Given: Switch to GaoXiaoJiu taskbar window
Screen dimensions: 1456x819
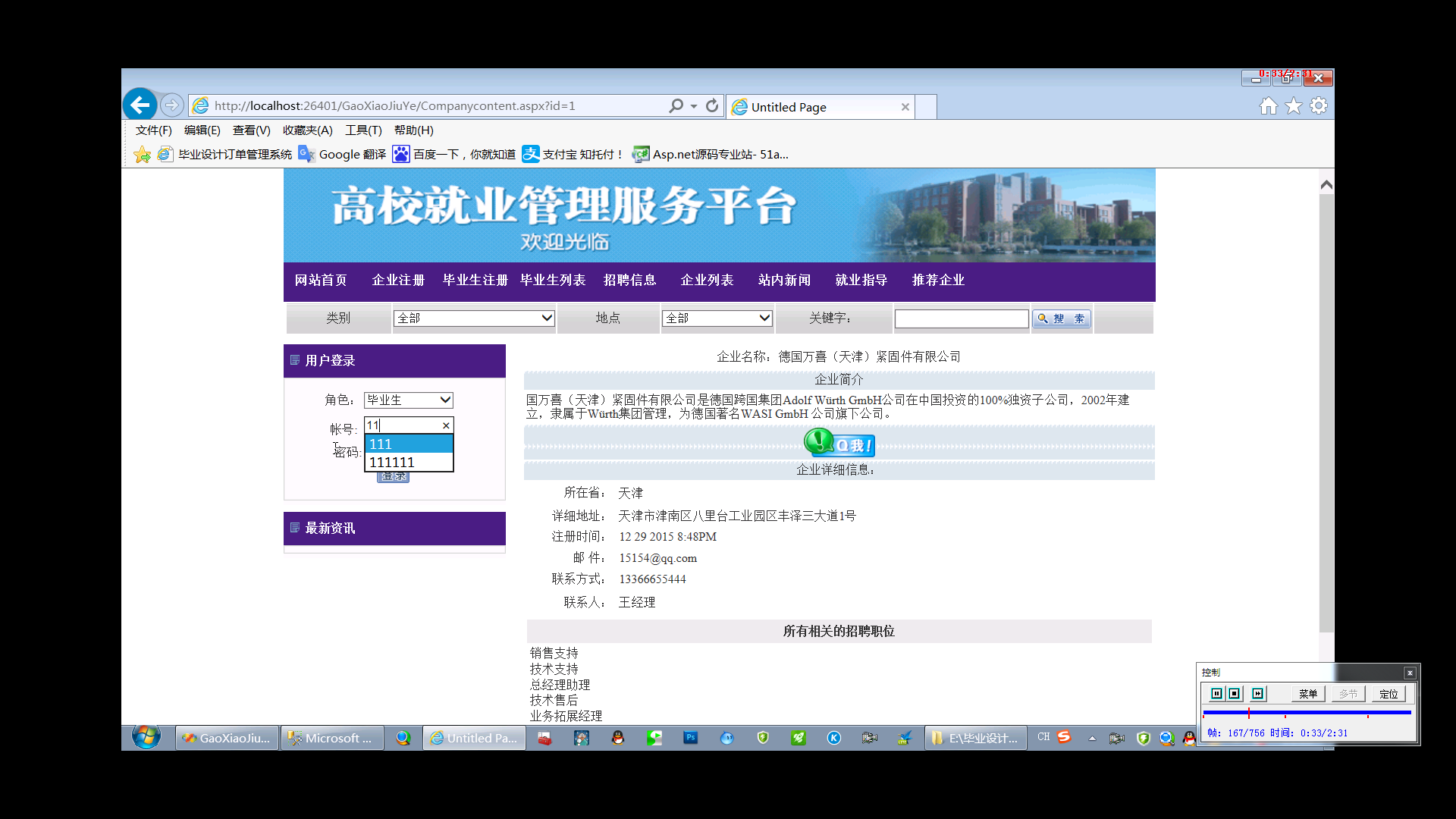Looking at the screenshot, I should click(x=227, y=738).
